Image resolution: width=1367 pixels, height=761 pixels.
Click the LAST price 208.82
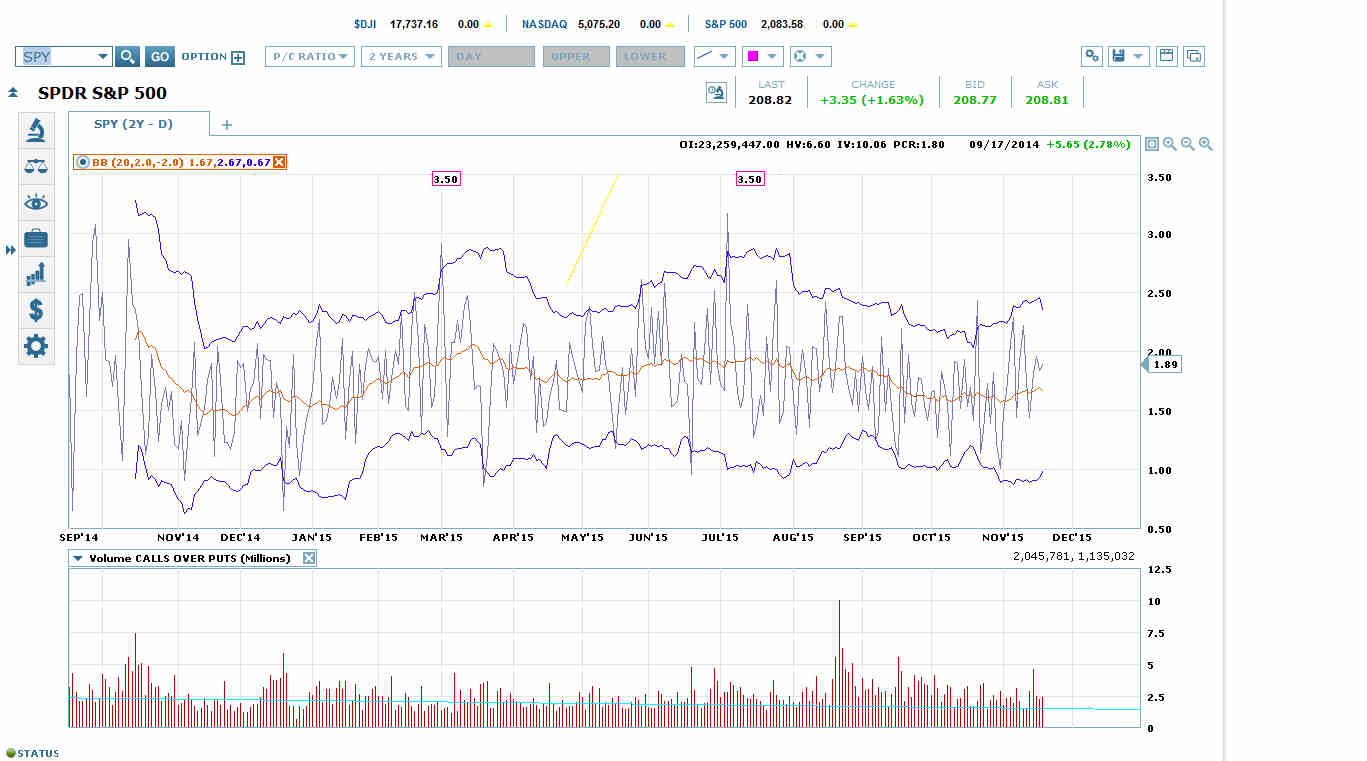pos(770,100)
